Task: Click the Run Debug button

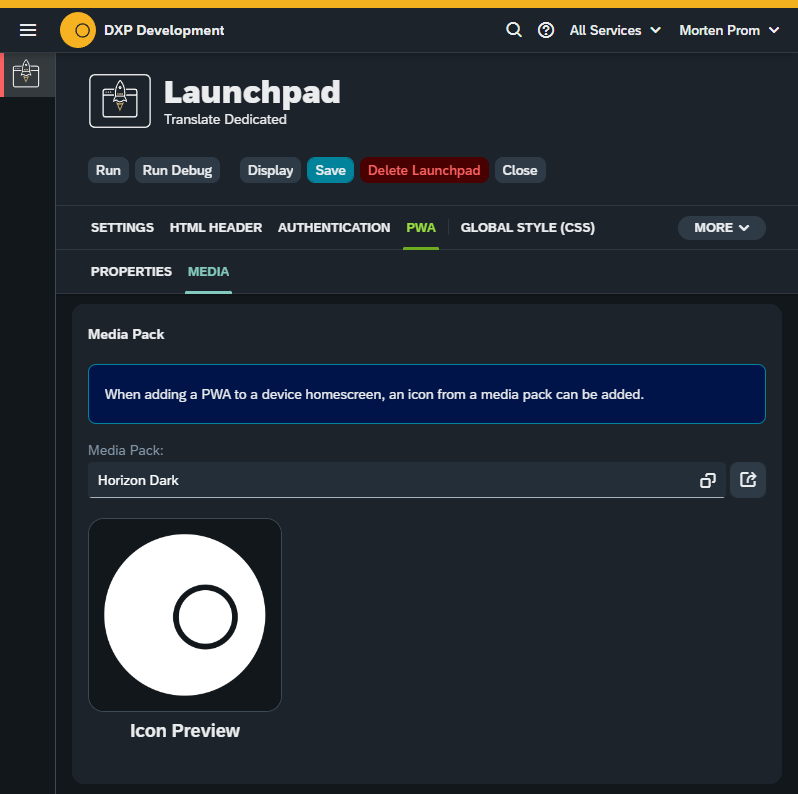Action: [177, 170]
